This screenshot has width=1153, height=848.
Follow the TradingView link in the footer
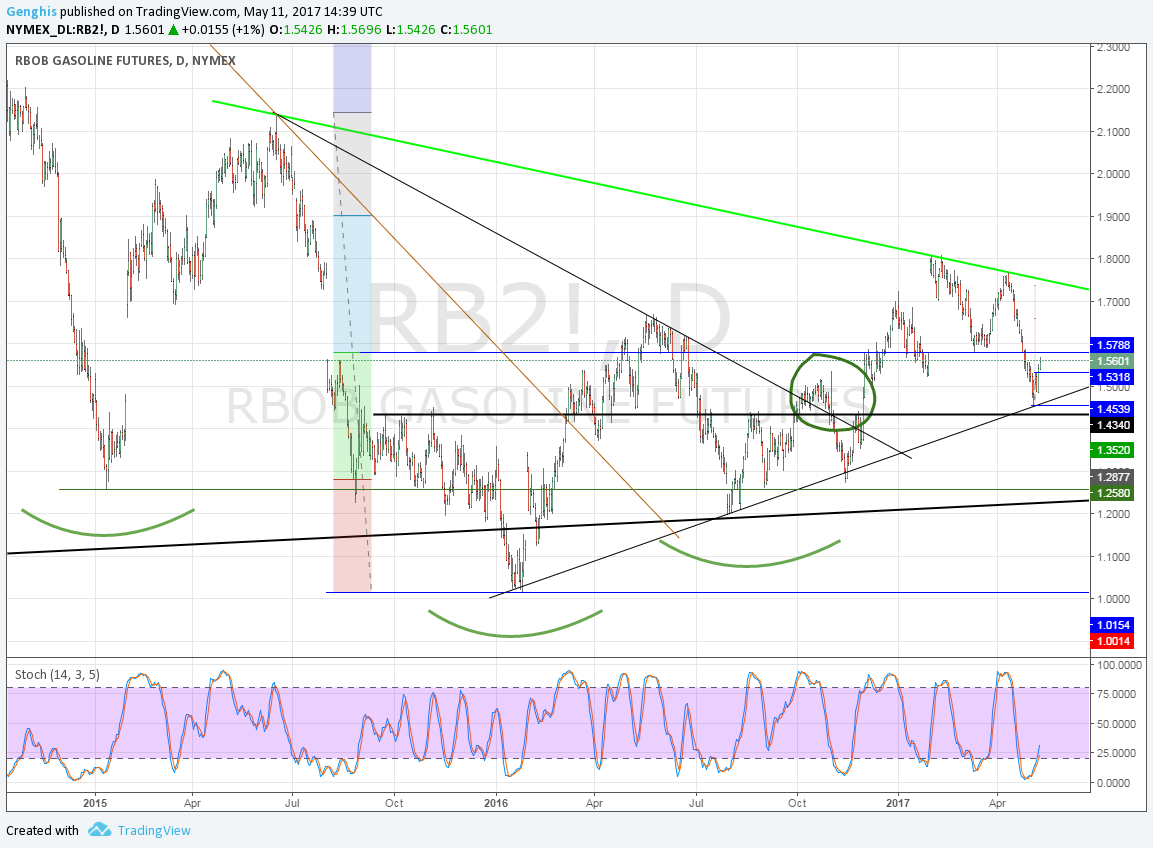click(154, 830)
